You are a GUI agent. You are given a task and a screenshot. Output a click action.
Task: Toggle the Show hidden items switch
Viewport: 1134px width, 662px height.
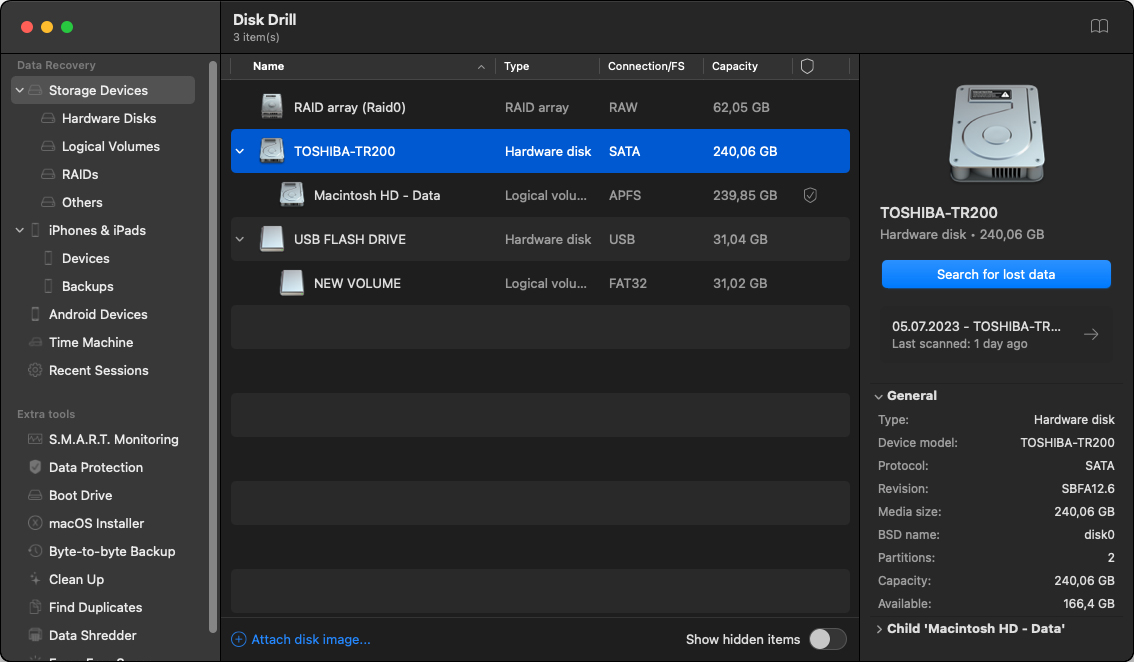pyautogui.click(x=827, y=640)
